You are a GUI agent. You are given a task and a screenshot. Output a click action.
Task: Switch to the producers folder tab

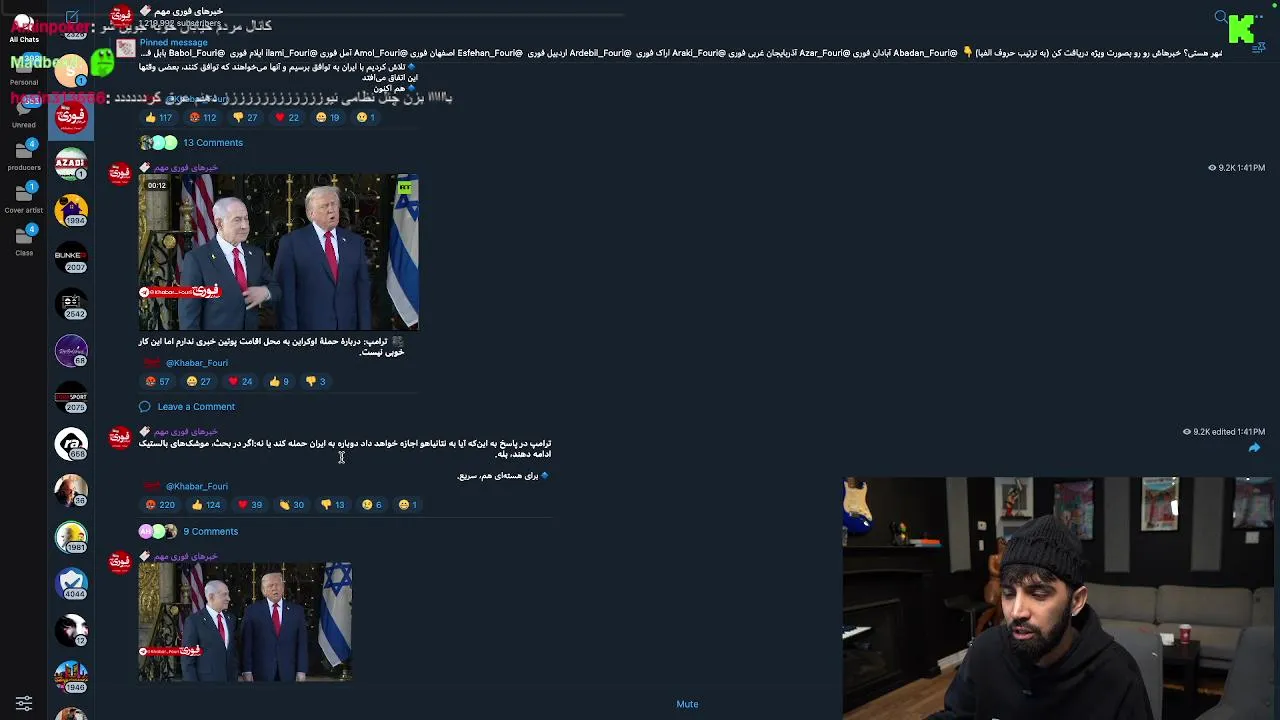click(x=24, y=156)
